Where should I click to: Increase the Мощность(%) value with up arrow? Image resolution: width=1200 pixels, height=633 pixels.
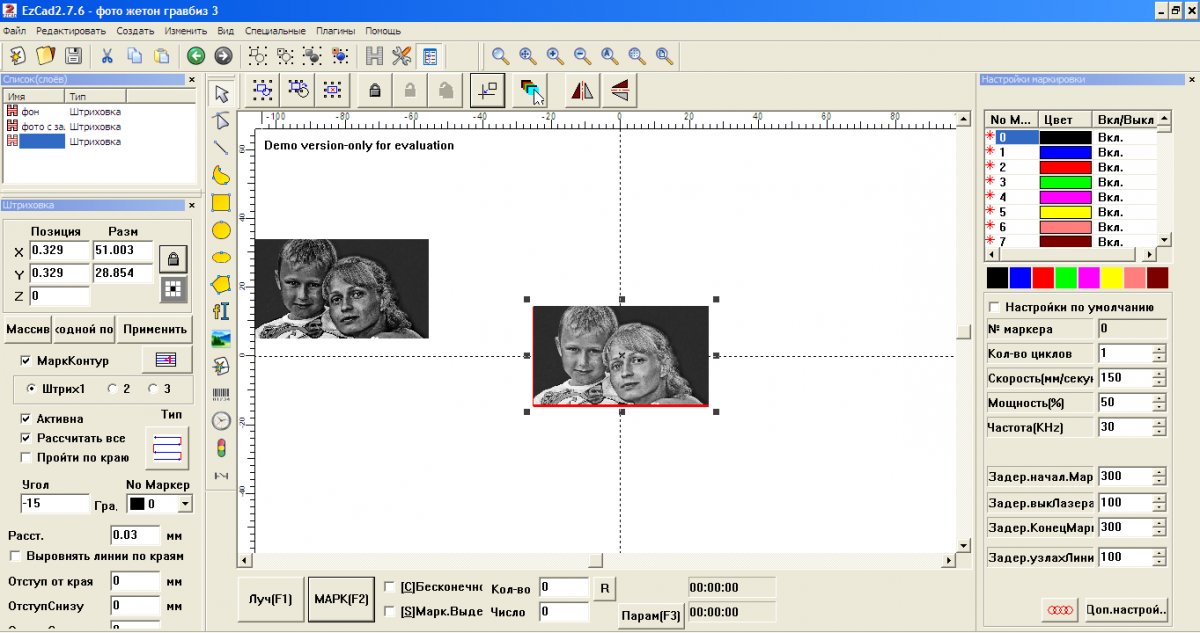1159,398
